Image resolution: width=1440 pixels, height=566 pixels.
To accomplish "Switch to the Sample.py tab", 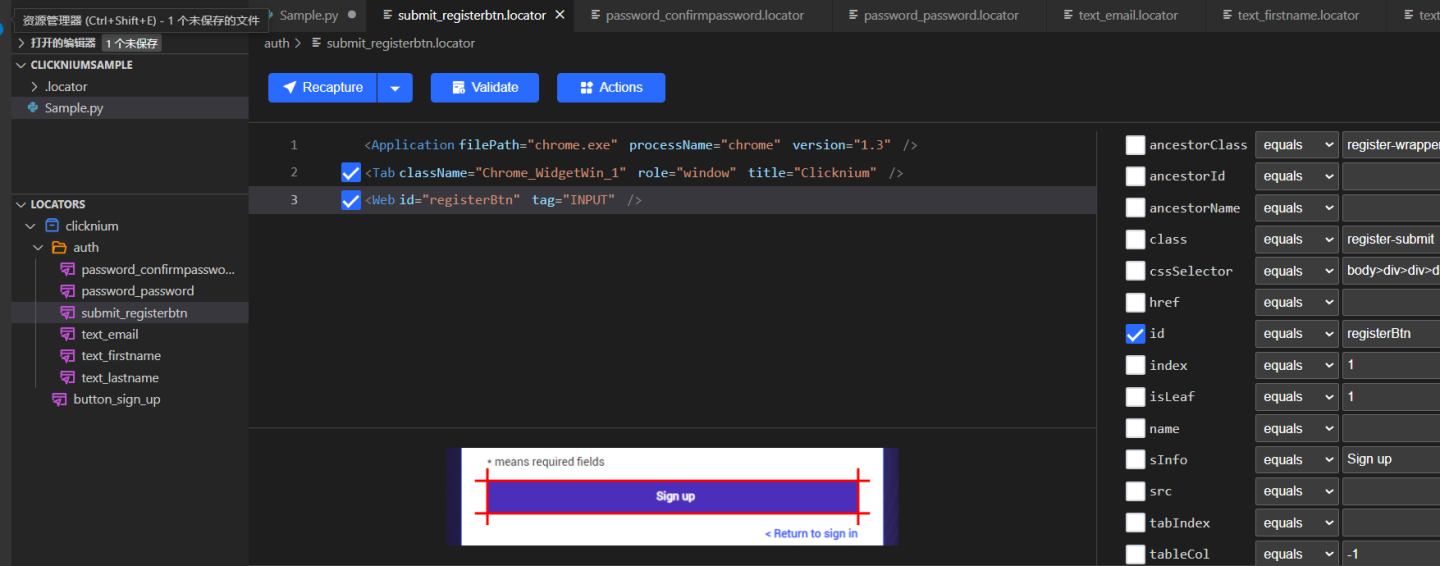I will click(308, 15).
